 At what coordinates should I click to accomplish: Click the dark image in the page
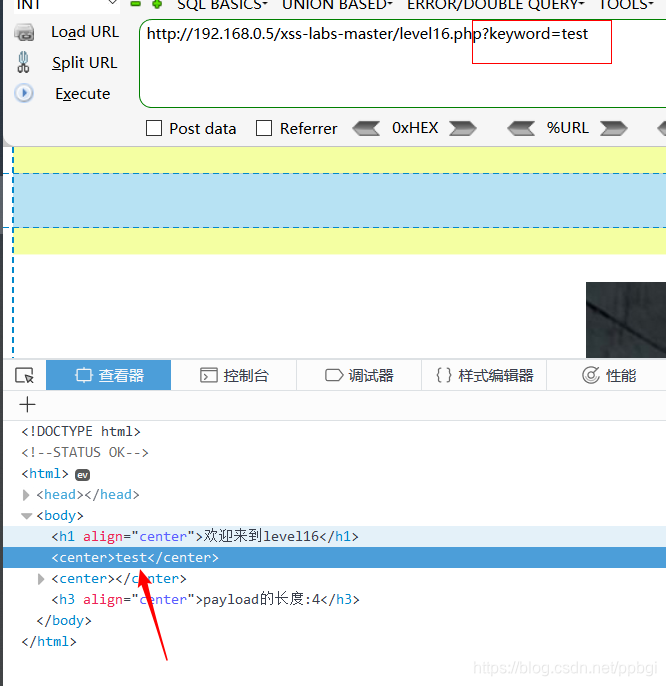coord(626,320)
